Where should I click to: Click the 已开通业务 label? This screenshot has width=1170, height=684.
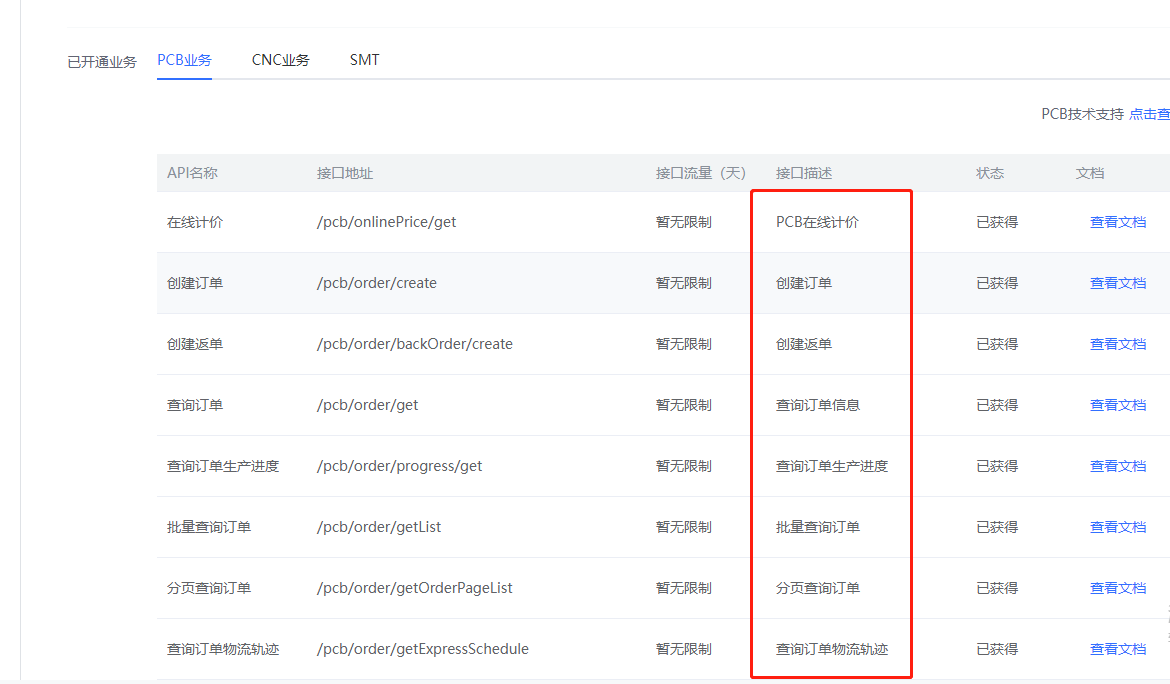tap(102, 62)
